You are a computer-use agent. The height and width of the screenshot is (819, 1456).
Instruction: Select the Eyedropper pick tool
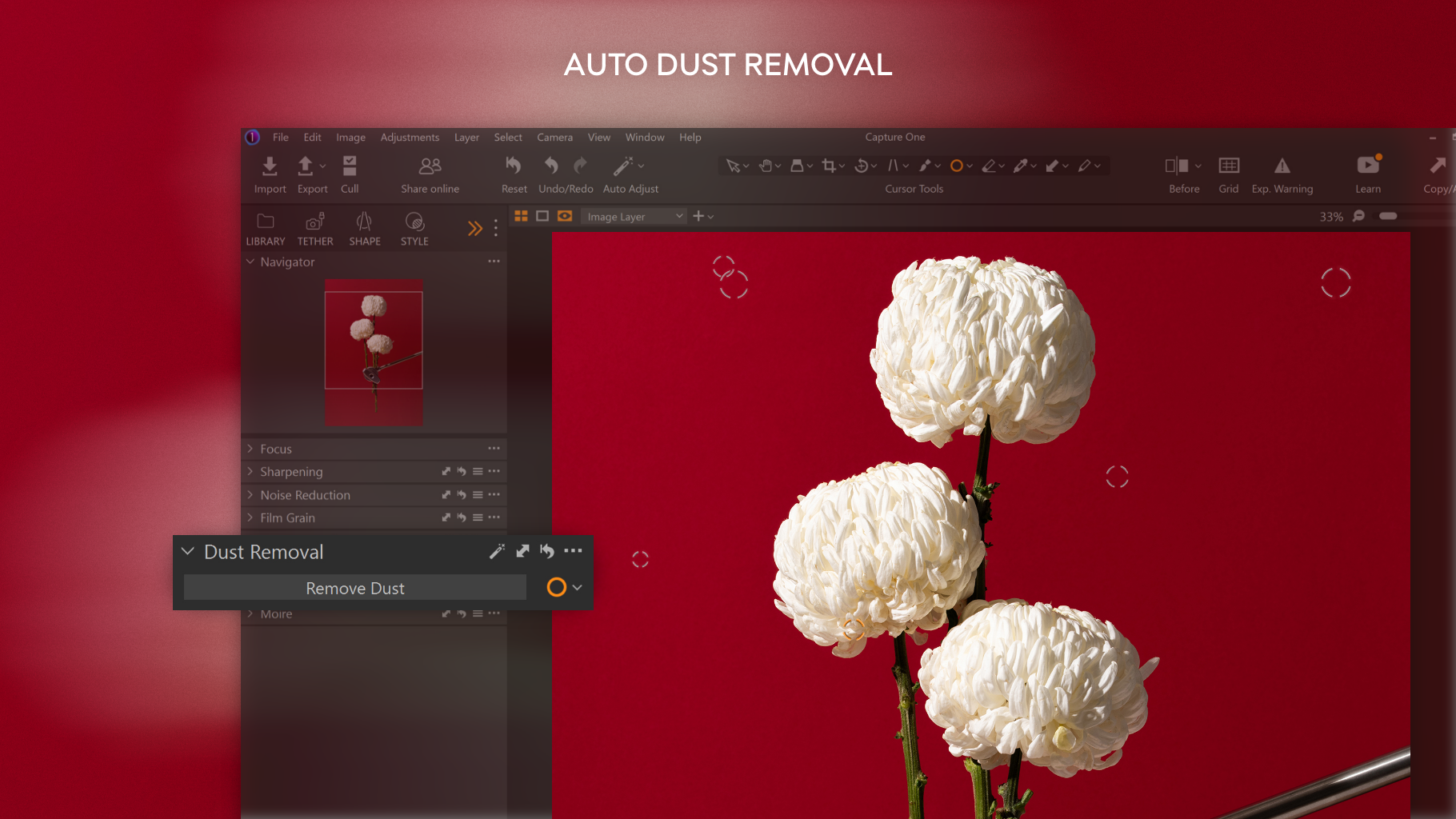click(1022, 166)
